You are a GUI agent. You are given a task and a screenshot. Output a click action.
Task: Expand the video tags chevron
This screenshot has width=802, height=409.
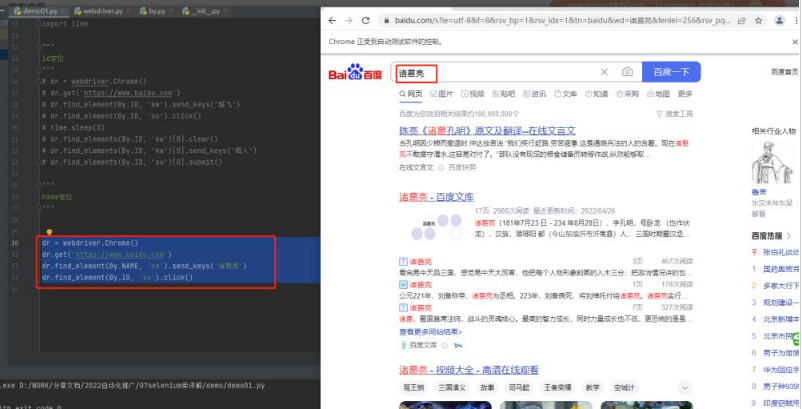[x=685, y=388]
